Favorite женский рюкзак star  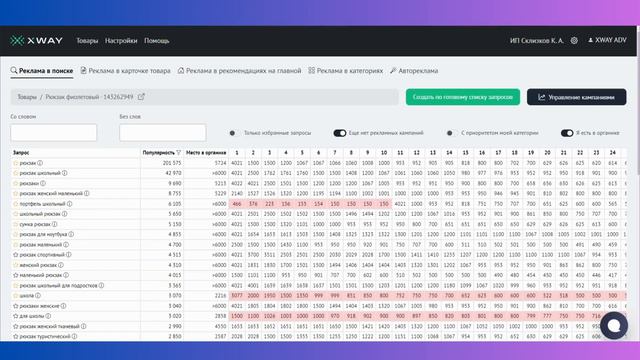pyautogui.click(x=16, y=265)
